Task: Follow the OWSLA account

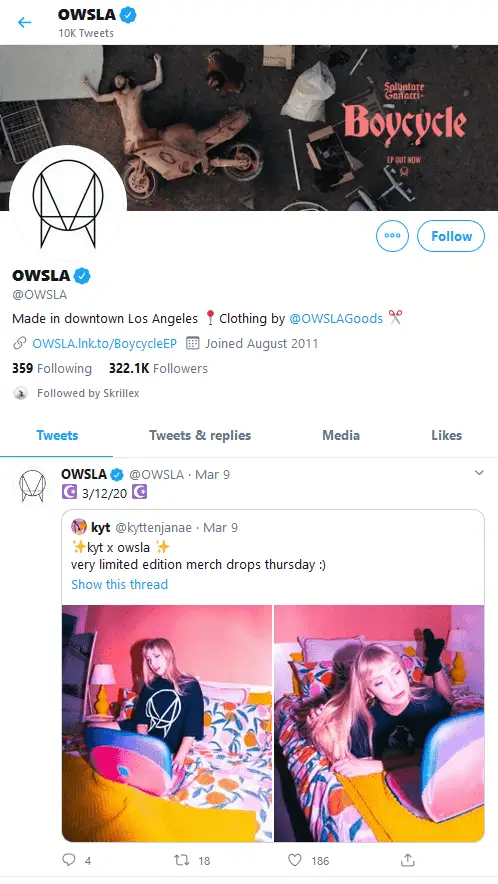Action: pyautogui.click(x=451, y=236)
